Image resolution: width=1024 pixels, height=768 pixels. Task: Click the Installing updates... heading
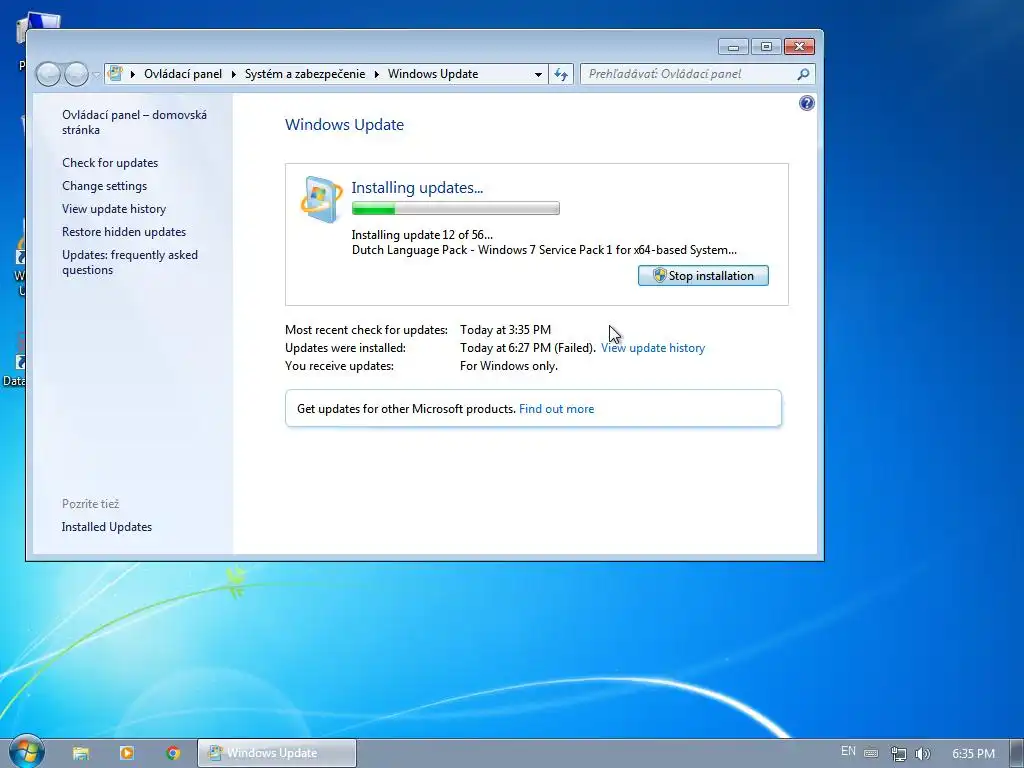click(417, 187)
